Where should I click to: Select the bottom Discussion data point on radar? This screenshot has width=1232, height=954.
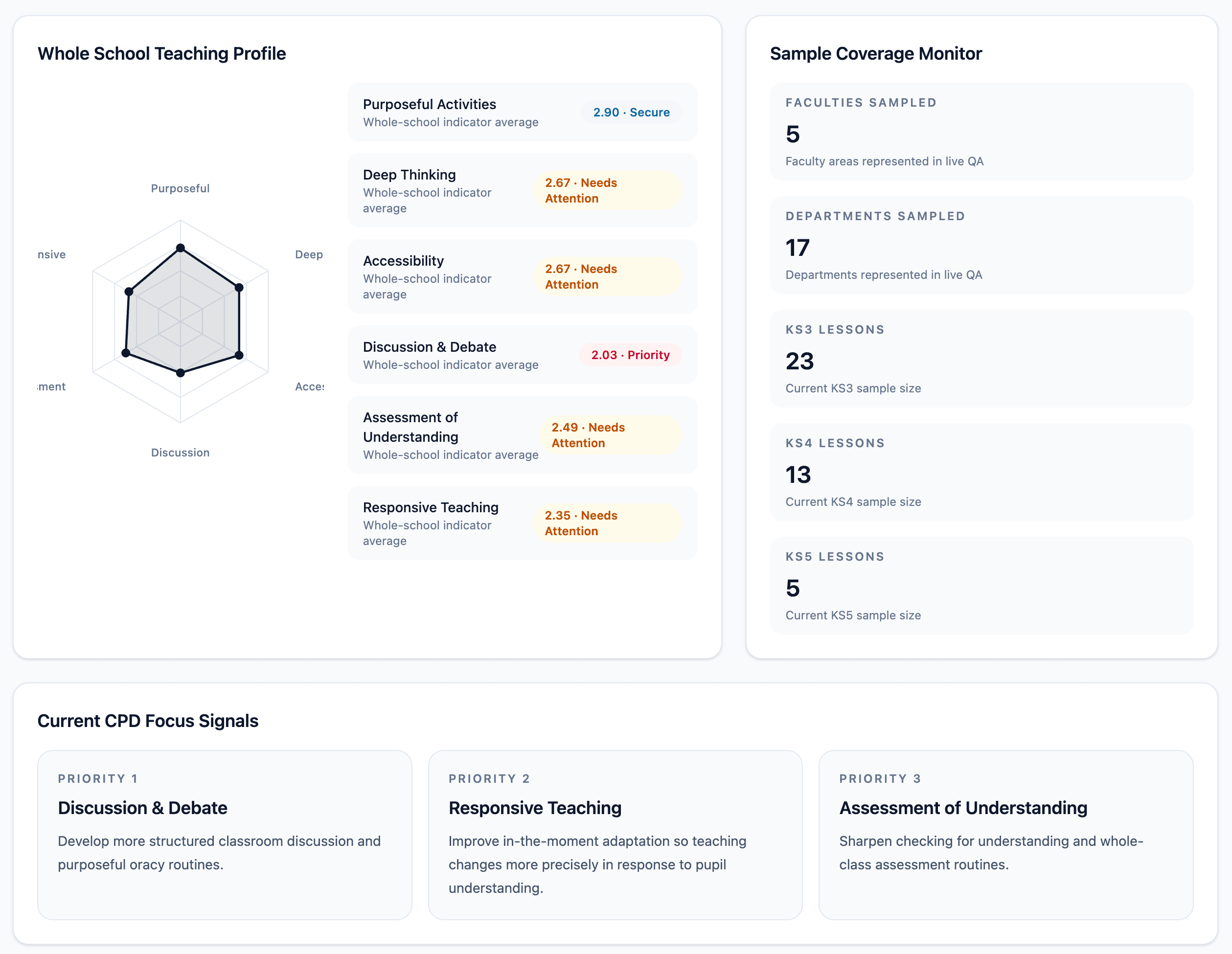pos(181,372)
